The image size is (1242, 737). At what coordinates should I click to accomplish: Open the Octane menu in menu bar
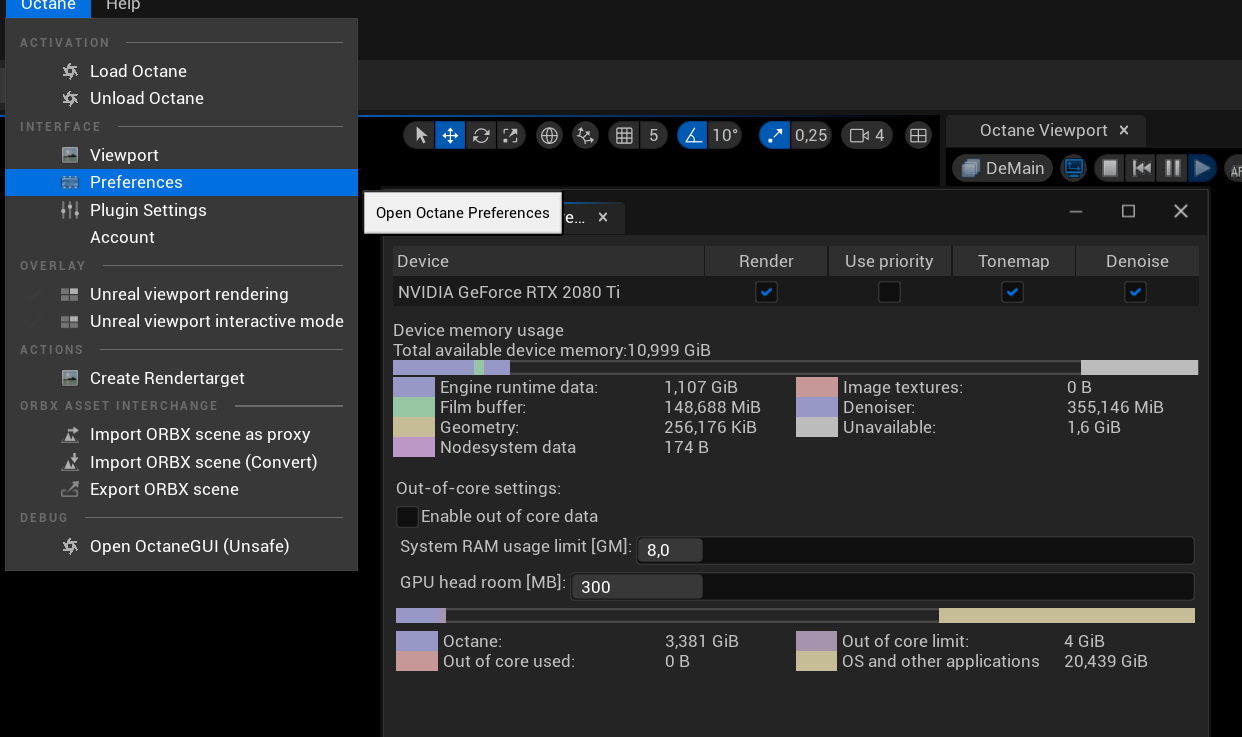pyautogui.click(x=48, y=6)
